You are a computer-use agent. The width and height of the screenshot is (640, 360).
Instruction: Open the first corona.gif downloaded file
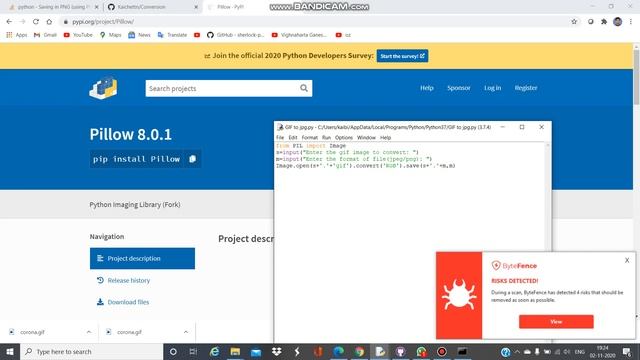[32, 332]
